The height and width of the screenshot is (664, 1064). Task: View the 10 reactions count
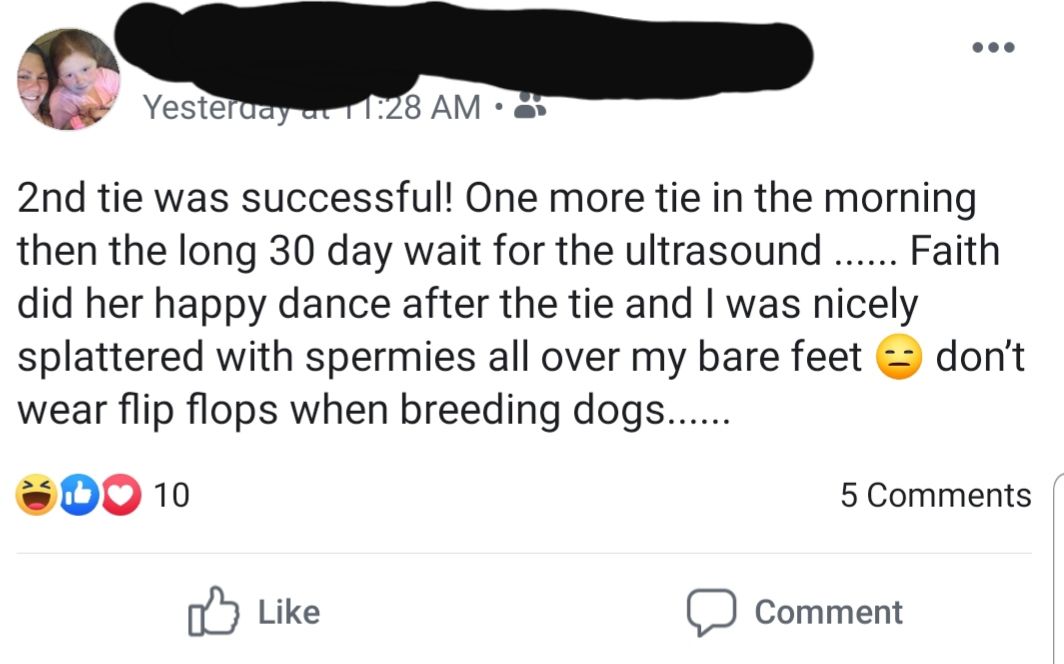point(173,494)
